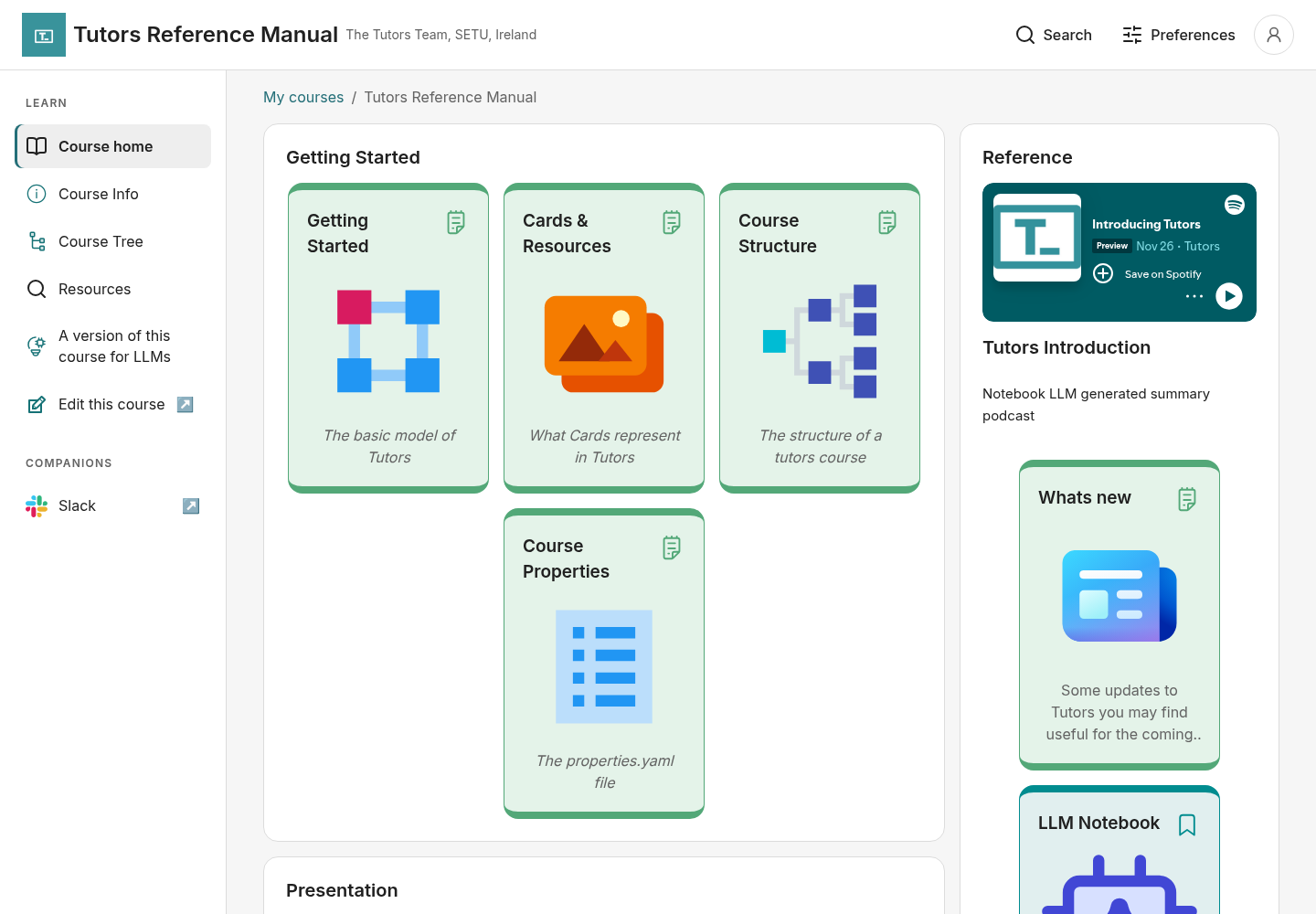Image resolution: width=1316 pixels, height=914 pixels.
Task: Click note icon on Course Properties card
Action: tap(672, 547)
